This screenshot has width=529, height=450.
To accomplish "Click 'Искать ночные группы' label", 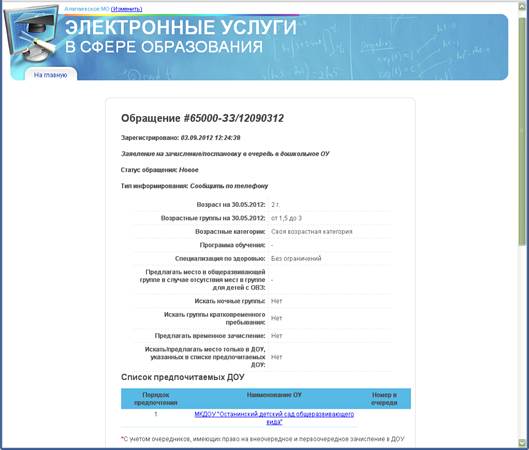I will coord(230,301).
